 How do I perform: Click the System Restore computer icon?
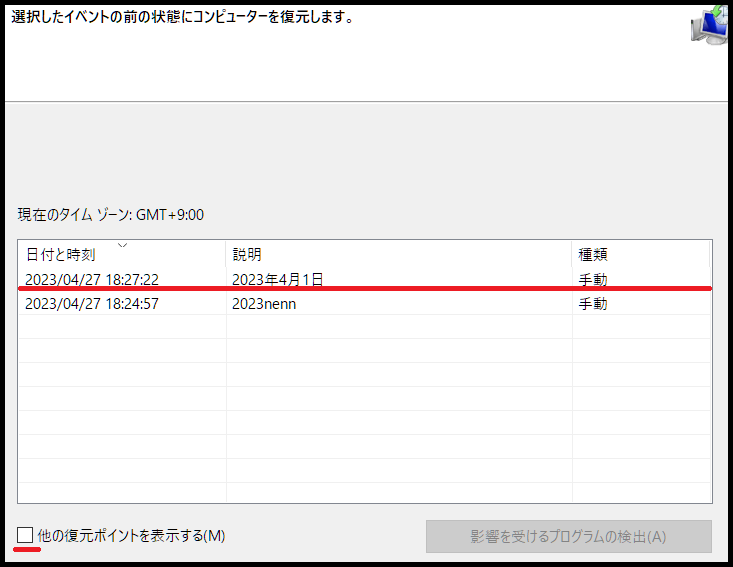709,26
